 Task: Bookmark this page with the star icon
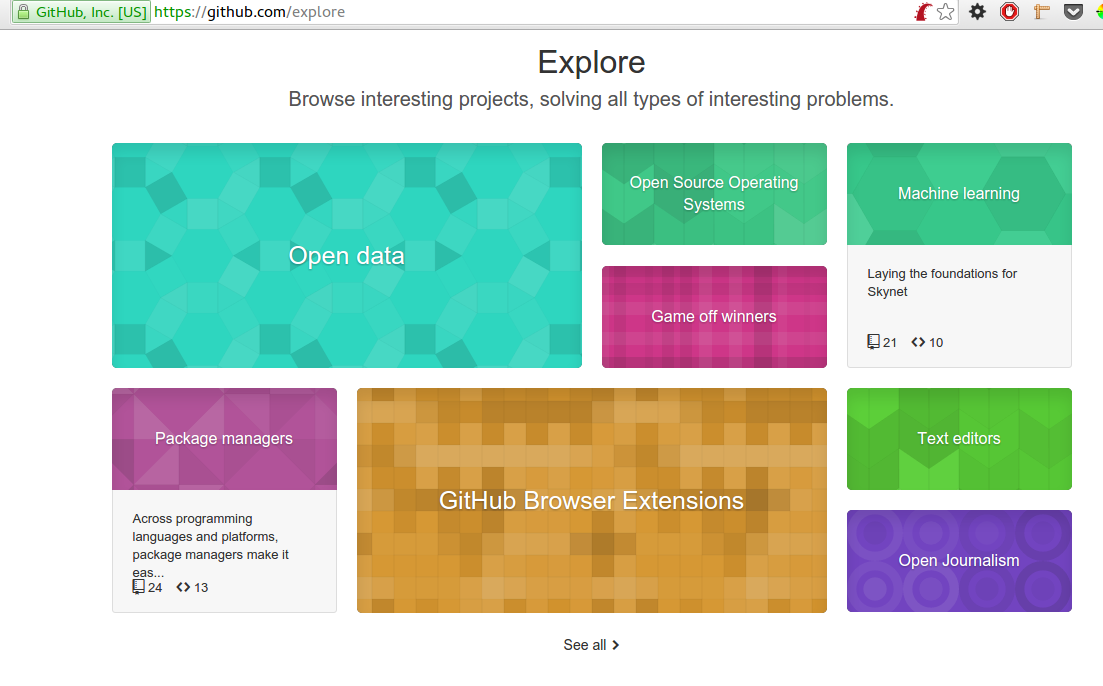(x=945, y=12)
